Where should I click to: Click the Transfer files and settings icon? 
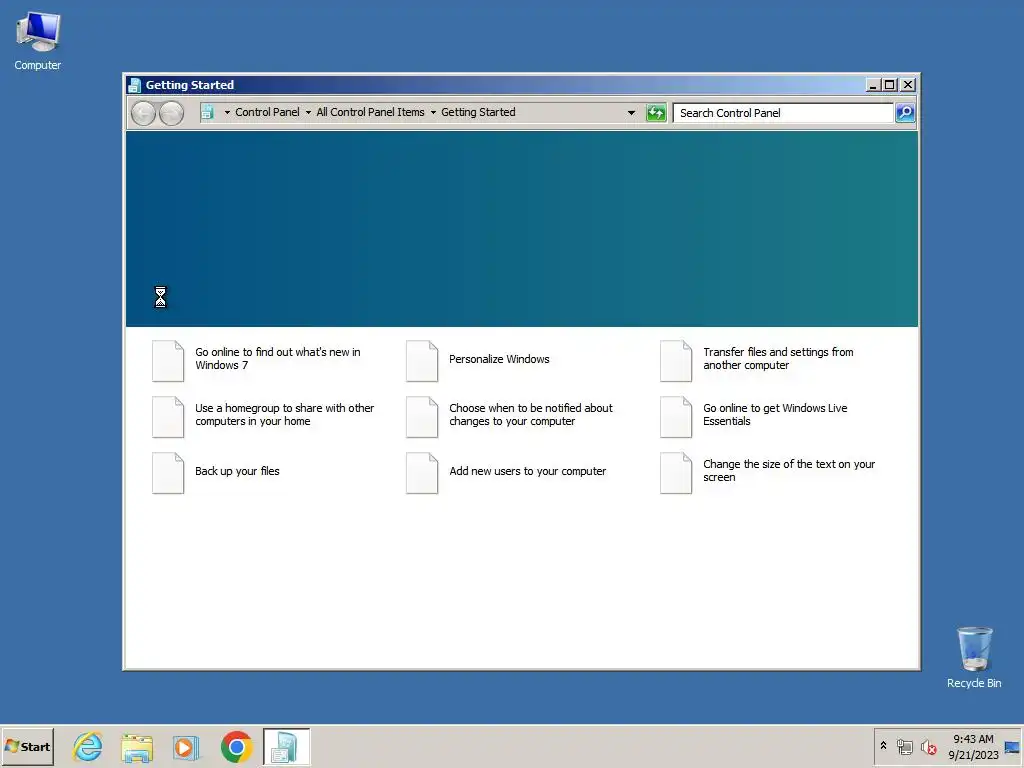676,360
